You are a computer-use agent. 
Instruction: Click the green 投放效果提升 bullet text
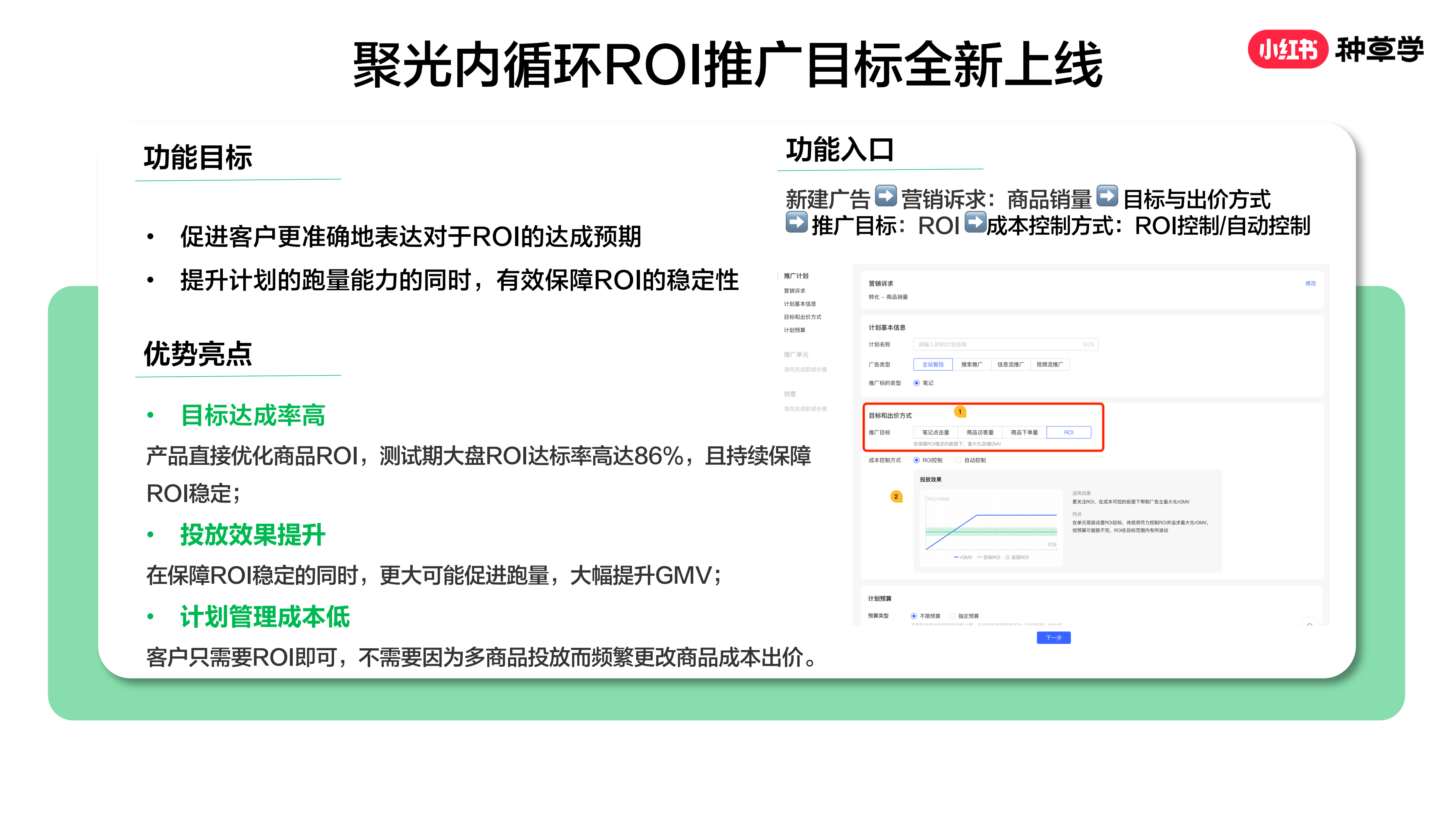[253, 535]
